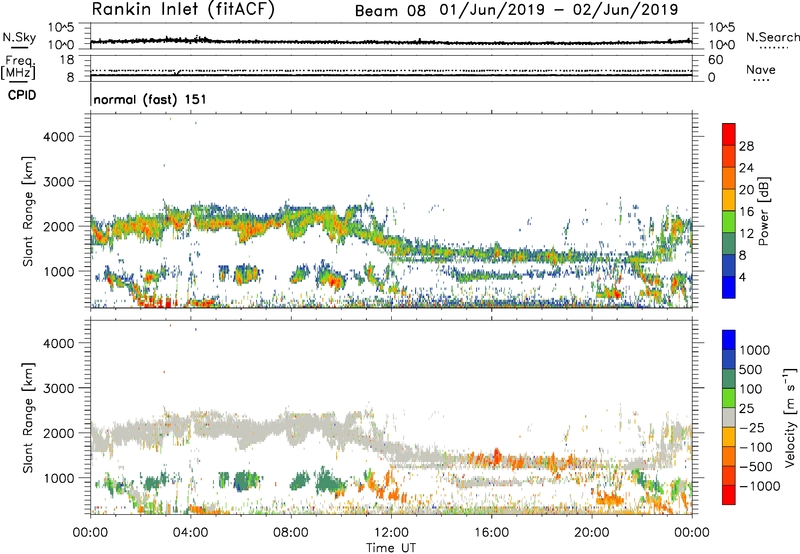This screenshot has width=800, height=554.
Task: Click the date range '01/Jun/2019 – 02/Jun/2019'
Action: tap(559, 10)
